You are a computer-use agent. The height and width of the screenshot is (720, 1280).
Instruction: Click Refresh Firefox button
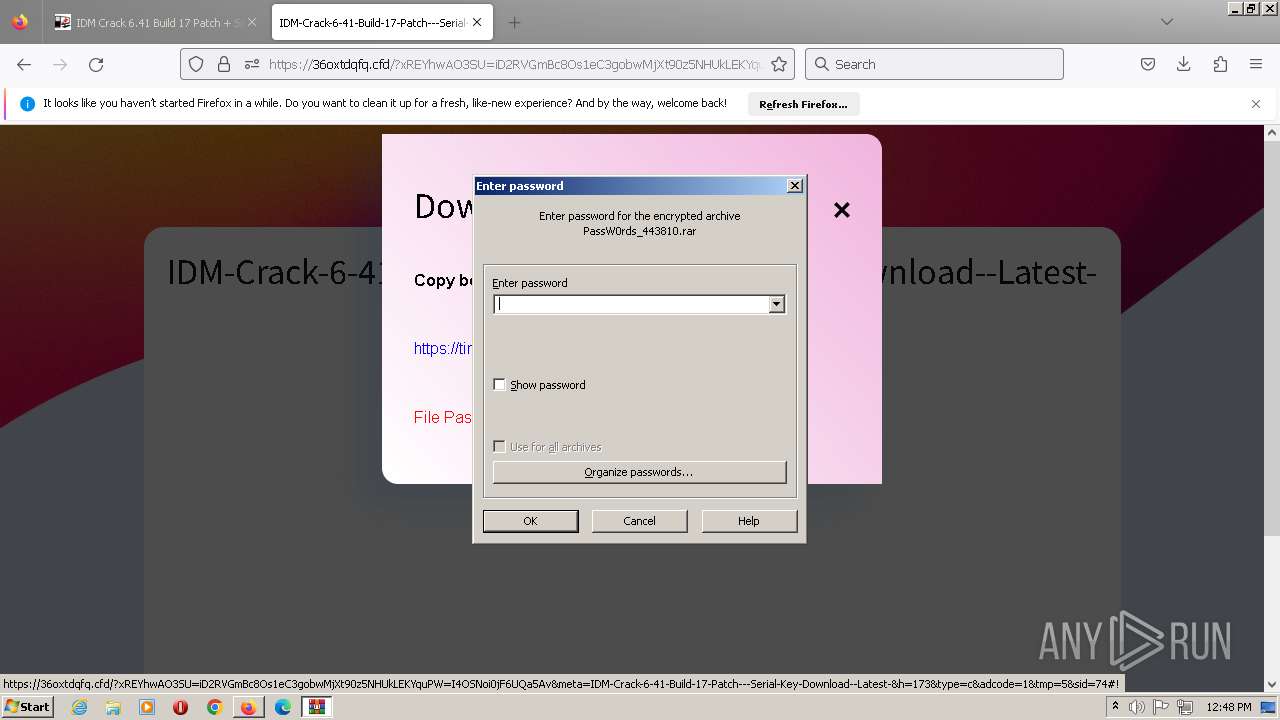tap(803, 104)
